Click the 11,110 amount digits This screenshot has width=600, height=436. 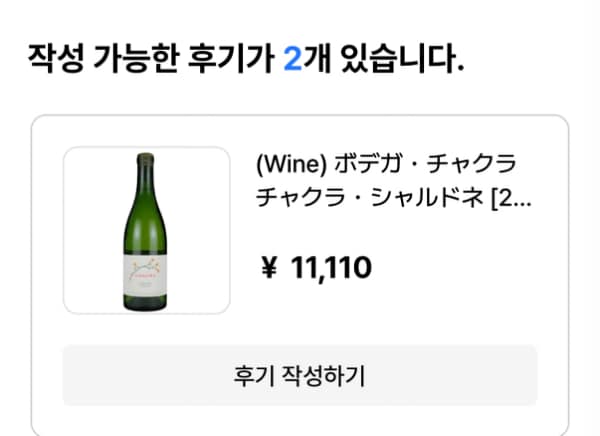pyautogui.click(x=331, y=268)
